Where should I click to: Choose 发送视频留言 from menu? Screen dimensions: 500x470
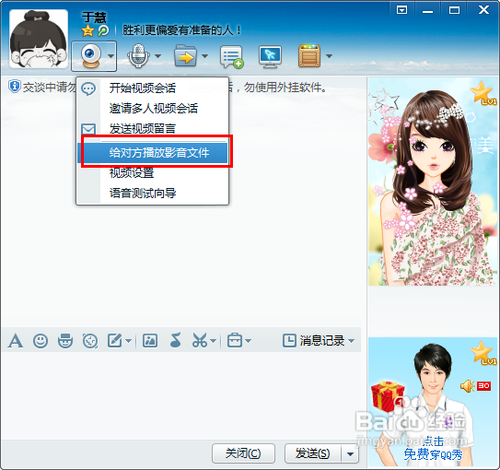(153, 129)
